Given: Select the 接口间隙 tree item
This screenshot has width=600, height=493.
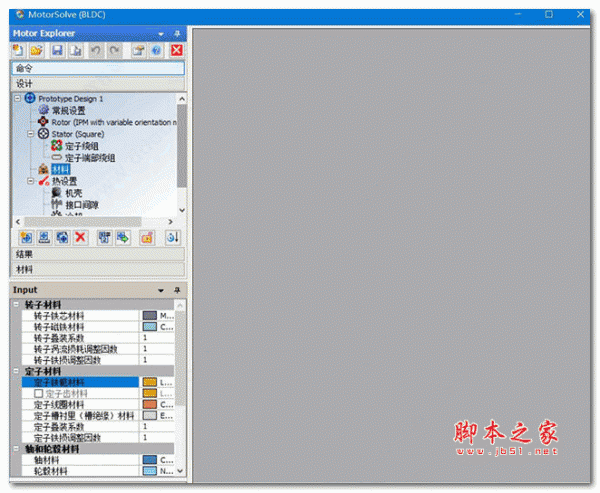Looking at the screenshot, I should click(x=82, y=205).
